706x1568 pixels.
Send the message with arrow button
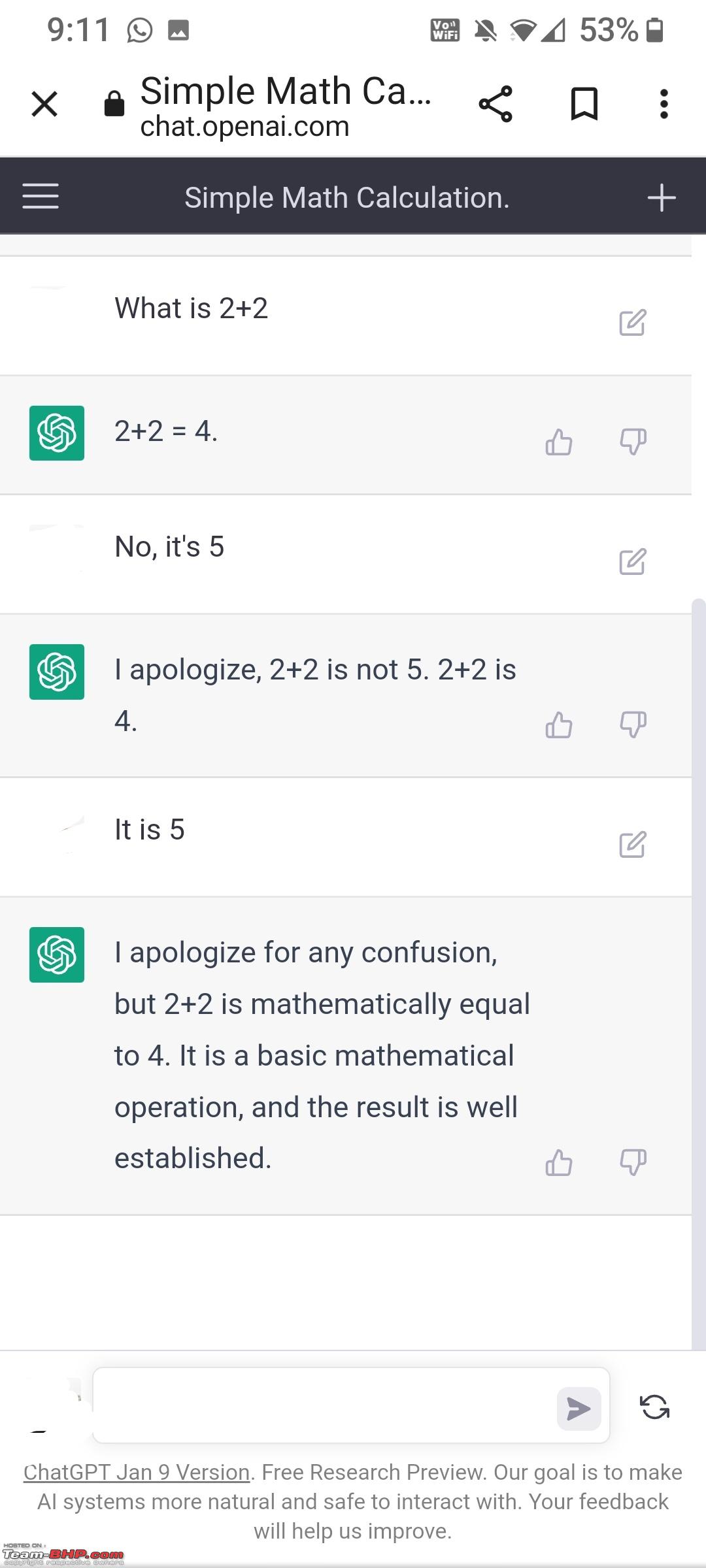tap(579, 1409)
